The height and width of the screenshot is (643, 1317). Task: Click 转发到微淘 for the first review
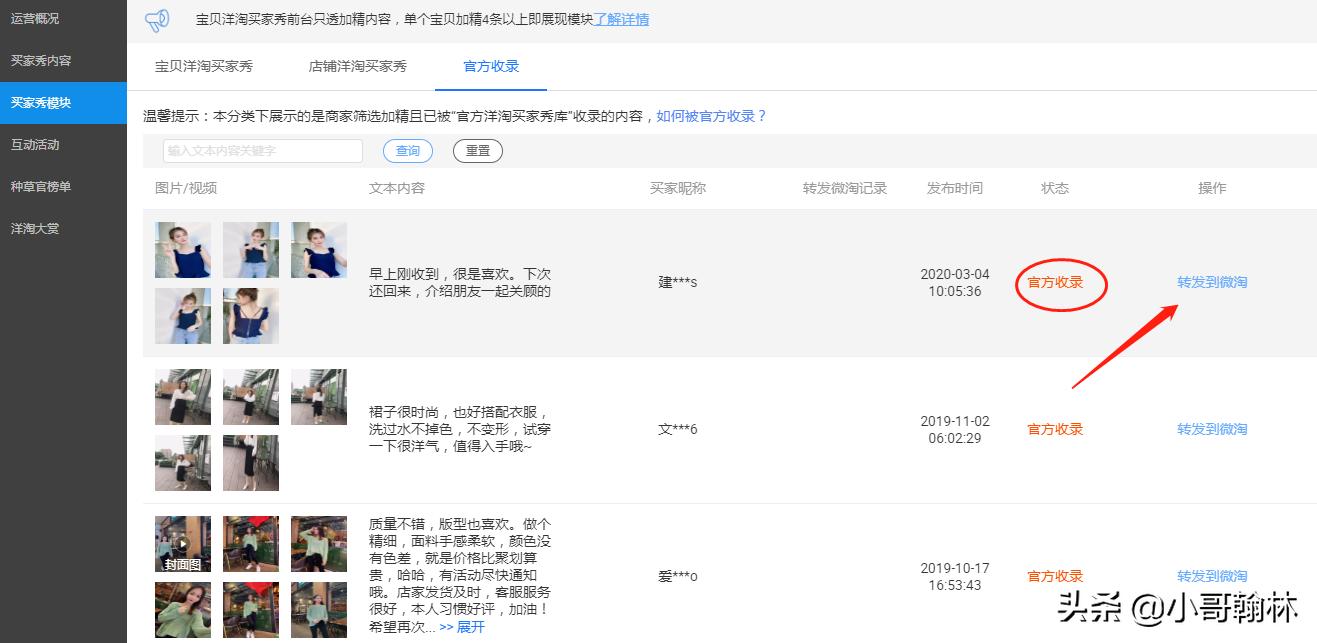coord(1211,282)
